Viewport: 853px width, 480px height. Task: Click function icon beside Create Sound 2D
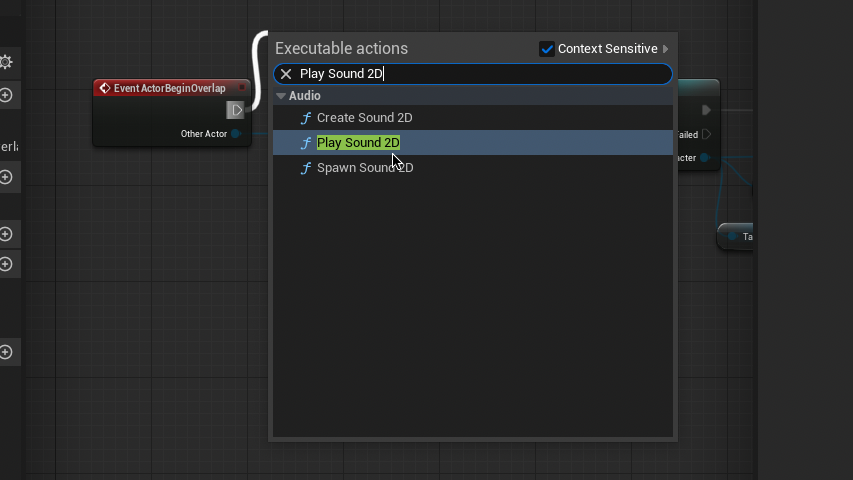(x=306, y=118)
